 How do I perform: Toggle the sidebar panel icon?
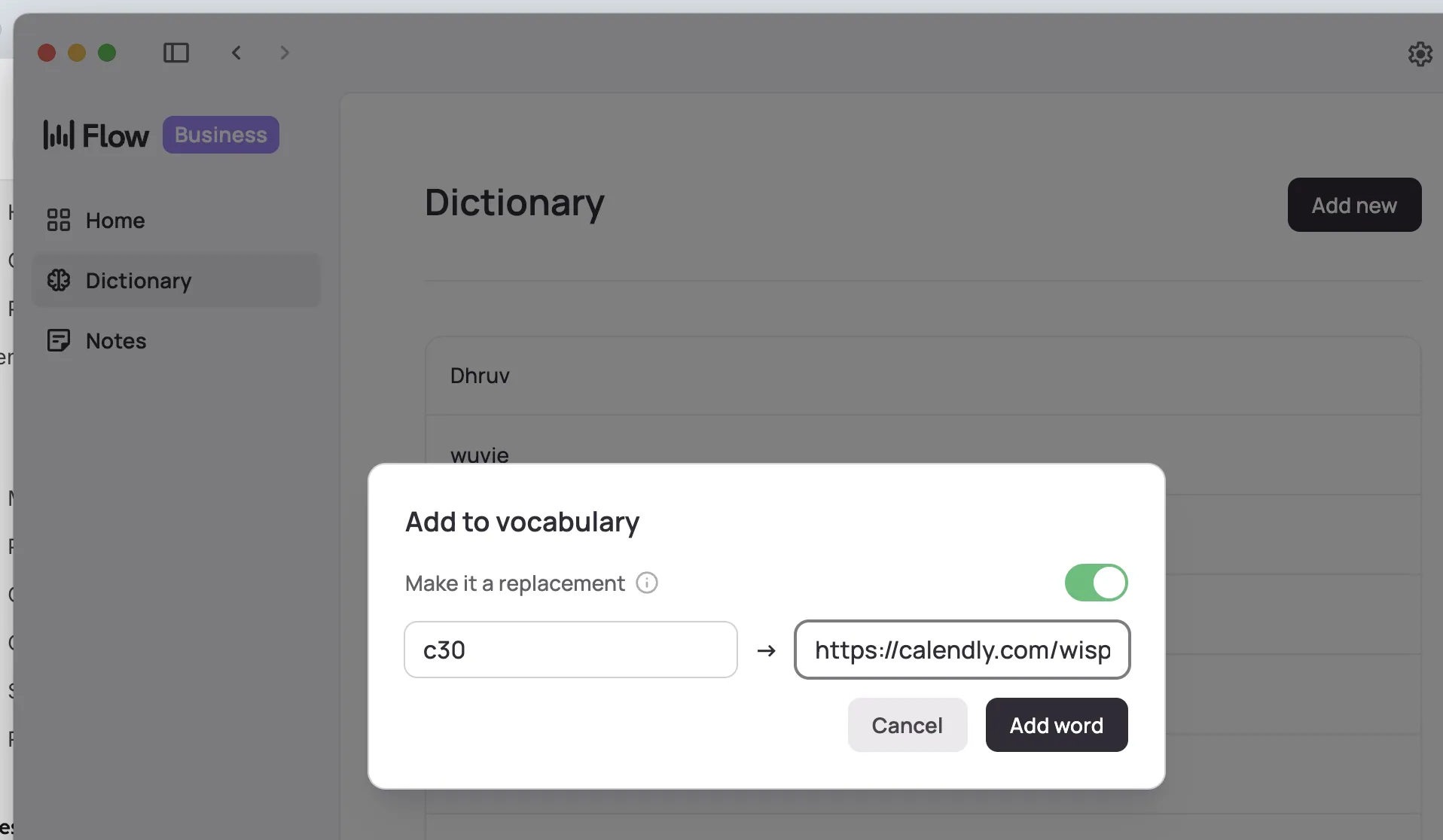(176, 53)
